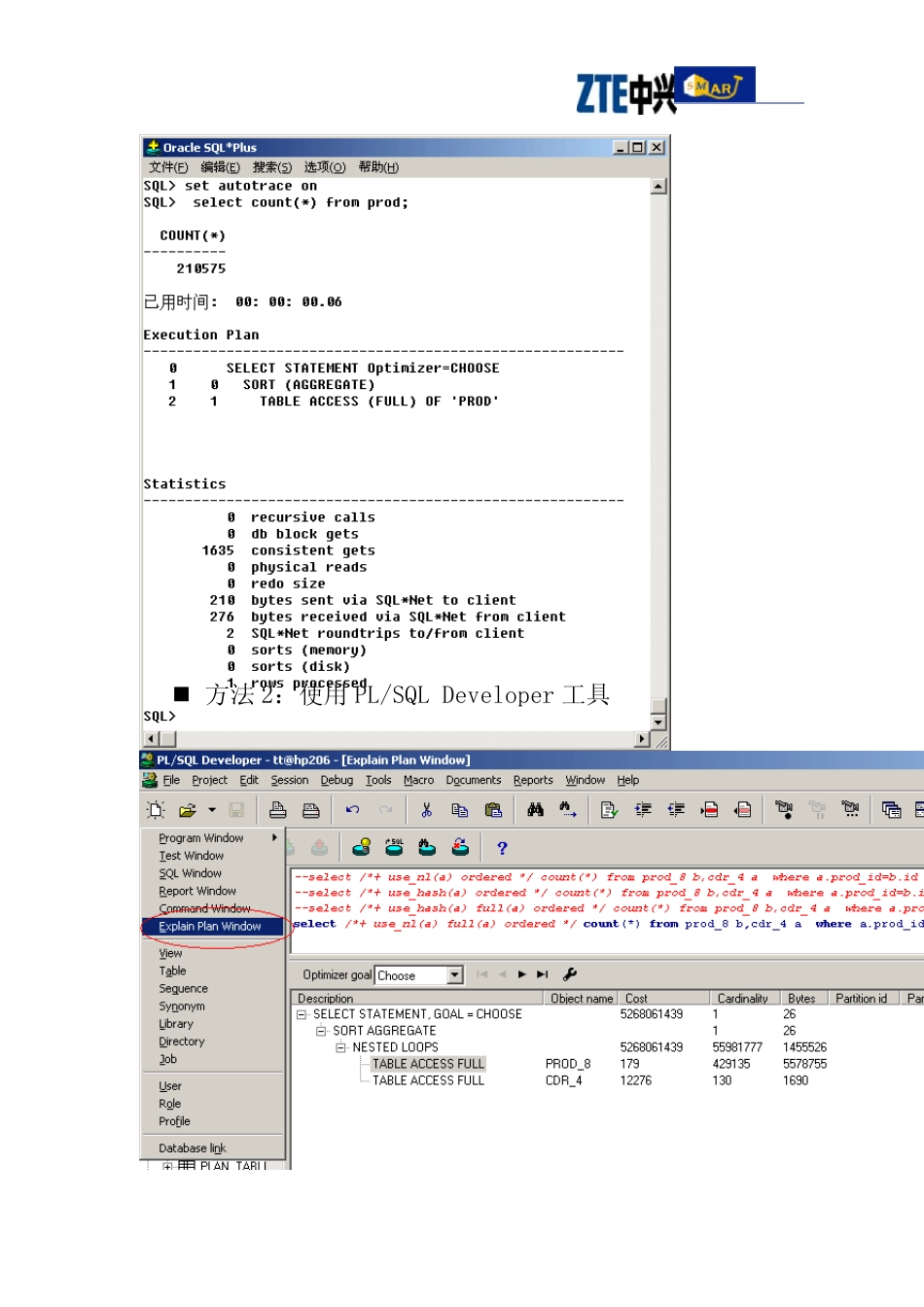This screenshot has width=924, height=1307.
Task: Click the blue question mark Help icon
Action: (x=502, y=848)
